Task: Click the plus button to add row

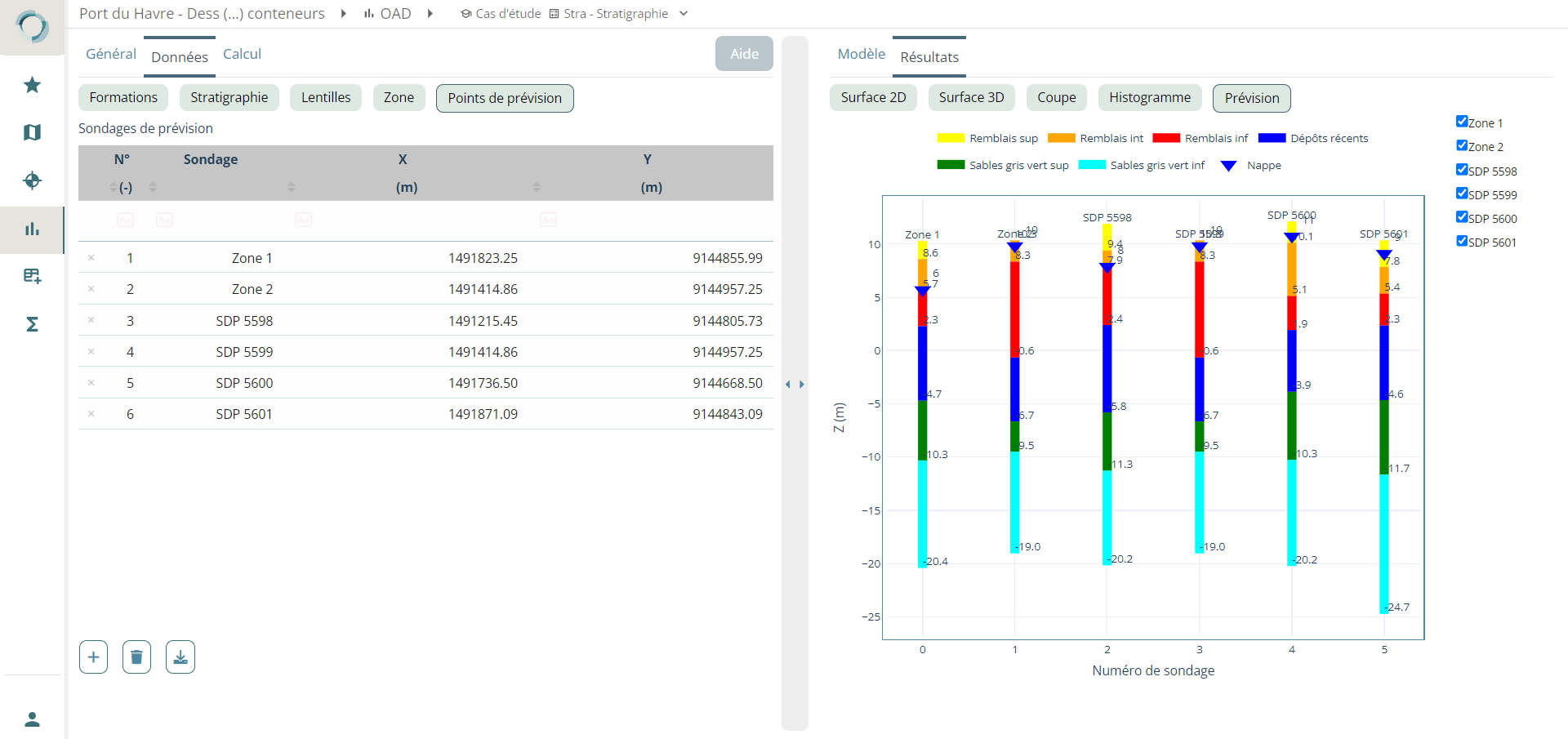Action: click(x=93, y=657)
